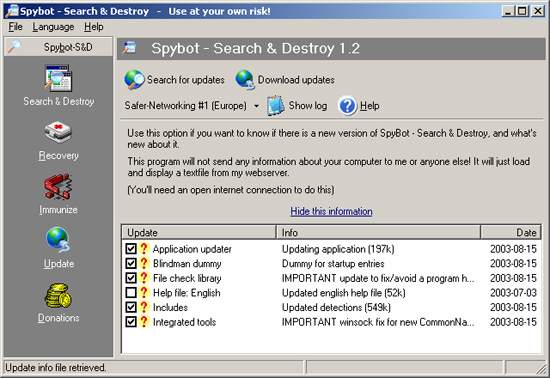This screenshot has width=550, height=378.
Task: Click the Updated english help file (52k) cell
Action: pyautogui.click(x=344, y=293)
